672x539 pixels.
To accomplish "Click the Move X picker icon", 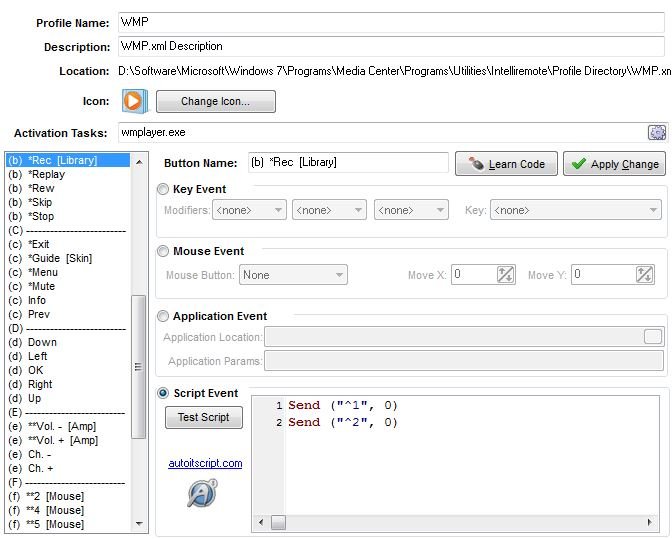I will pyautogui.click(x=505, y=274).
